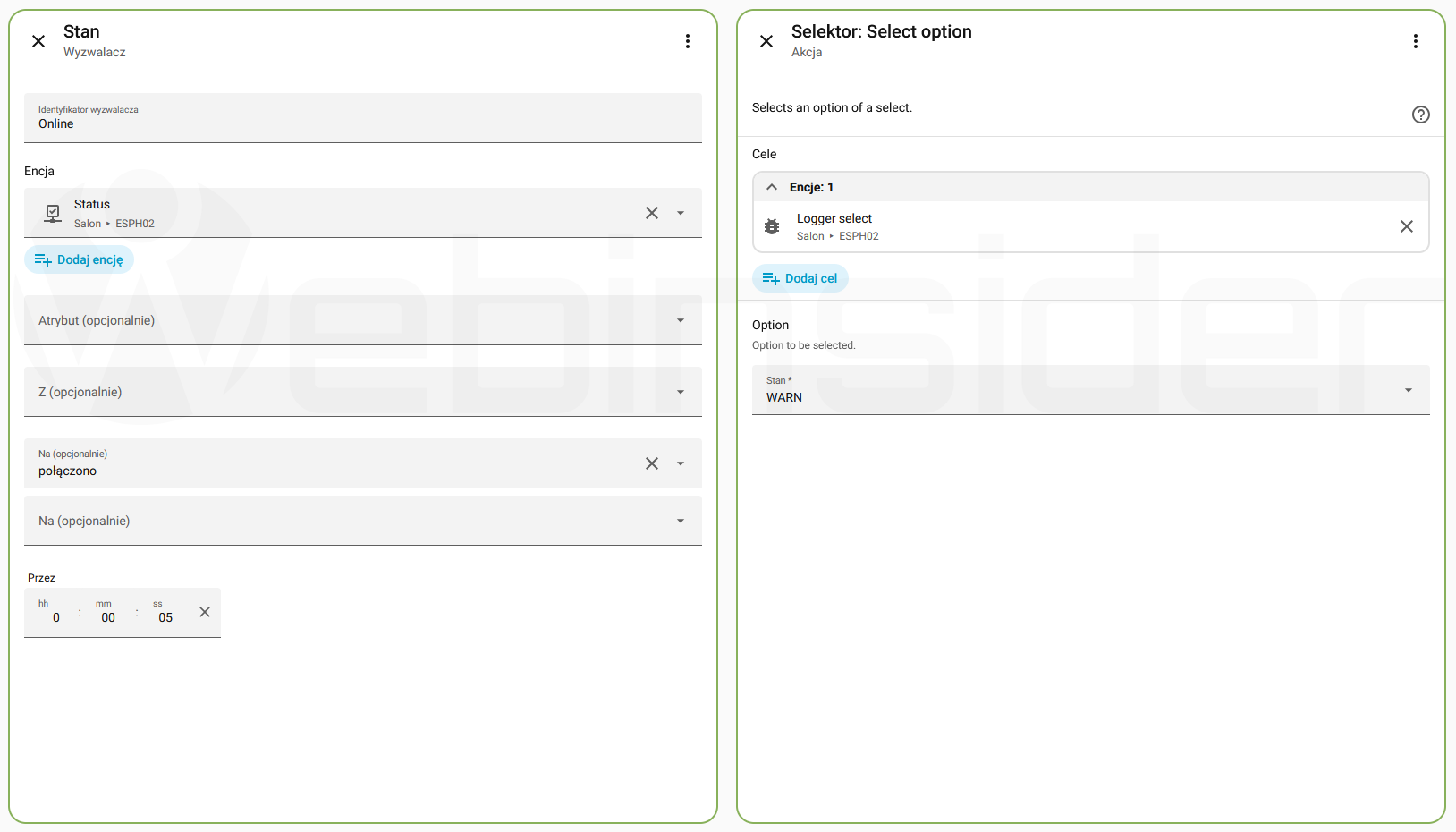Edit the Identyfikator wyzwalacza field
This screenshot has width=1456, height=832.
pos(362,123)
